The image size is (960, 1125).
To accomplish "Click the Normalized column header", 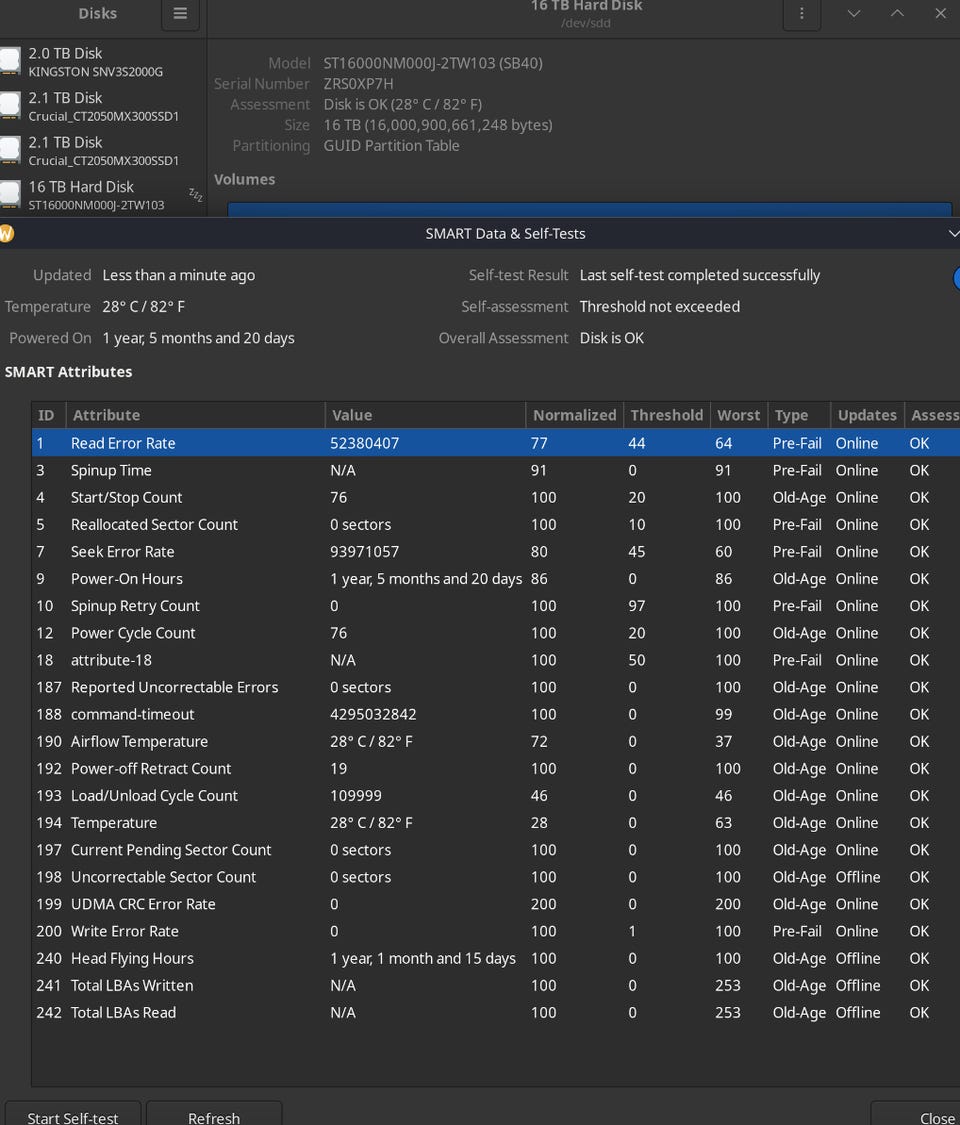I will 574,415.
